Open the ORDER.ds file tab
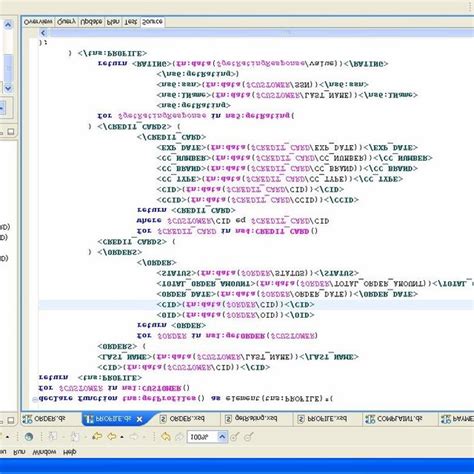The height and width of the screenshot is (474, 474). tap(52, 419)
